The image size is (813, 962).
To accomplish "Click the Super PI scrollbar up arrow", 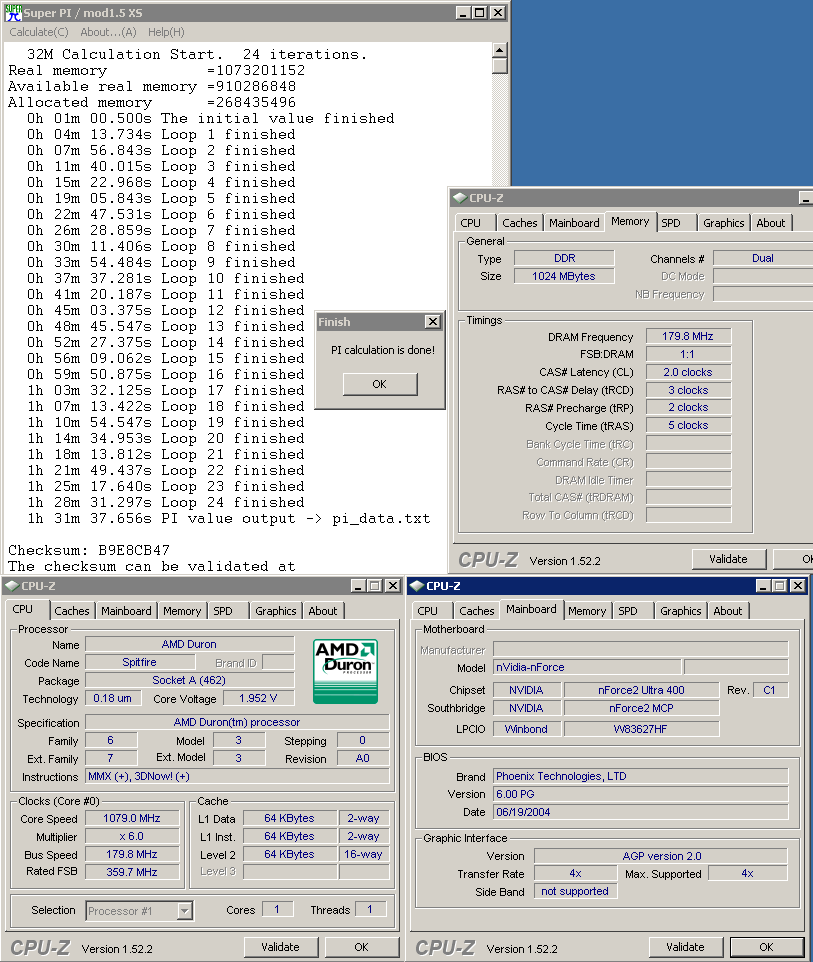I will pyautogui.click(x=500, y=50).
